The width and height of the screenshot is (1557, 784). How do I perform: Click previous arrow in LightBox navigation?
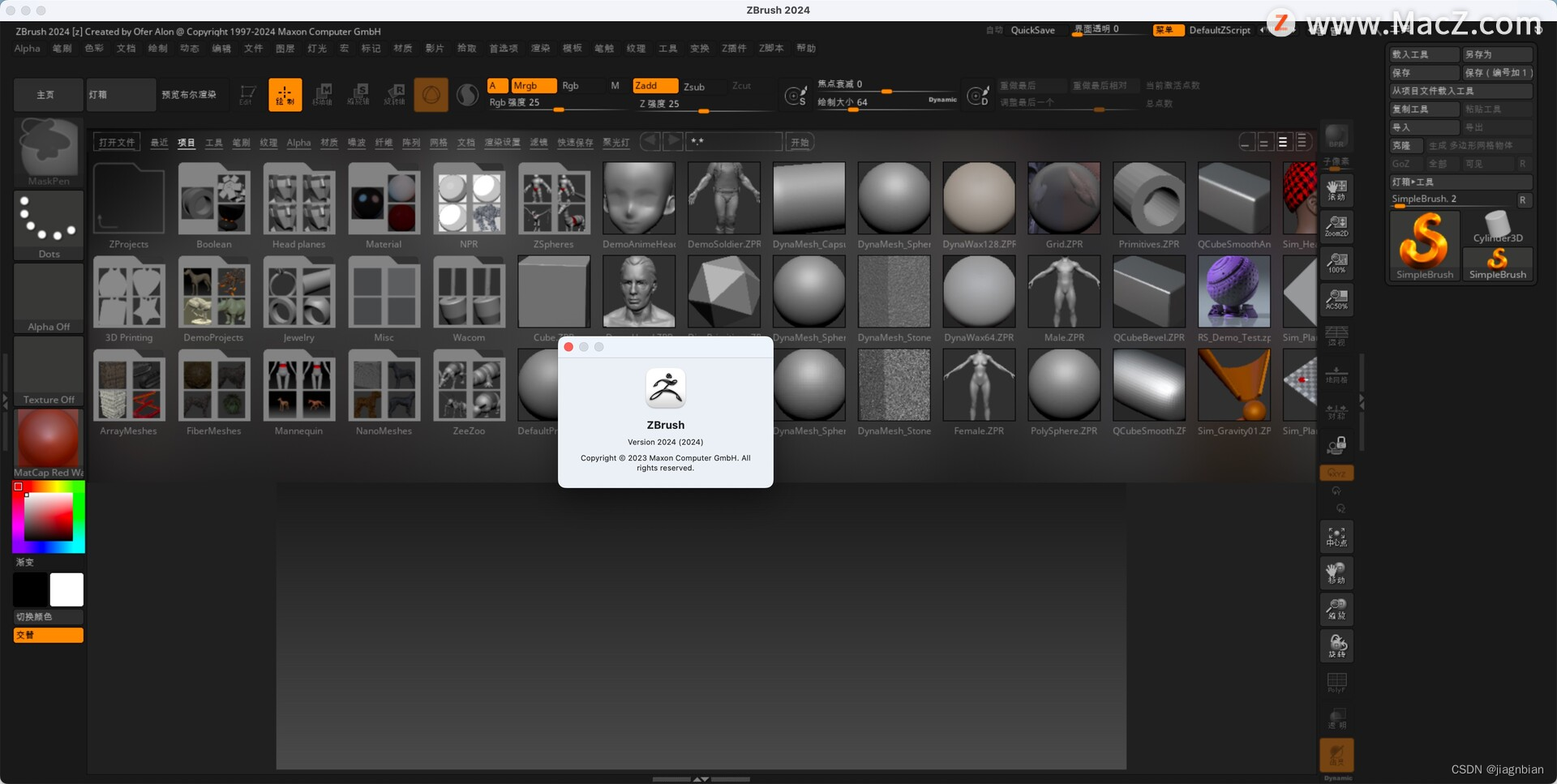tap(650, 142)
